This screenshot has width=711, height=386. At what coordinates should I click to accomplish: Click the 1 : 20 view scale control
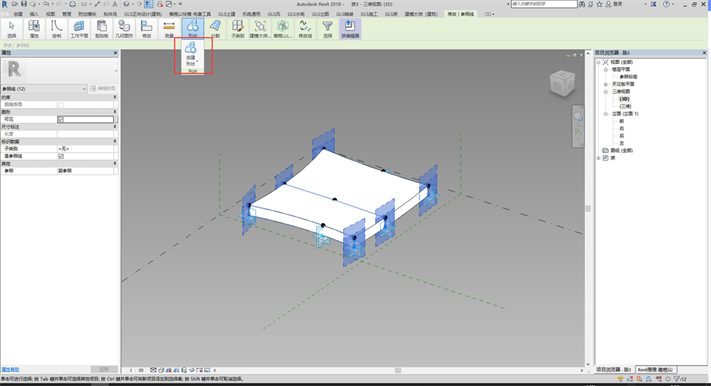pos(136,370)
